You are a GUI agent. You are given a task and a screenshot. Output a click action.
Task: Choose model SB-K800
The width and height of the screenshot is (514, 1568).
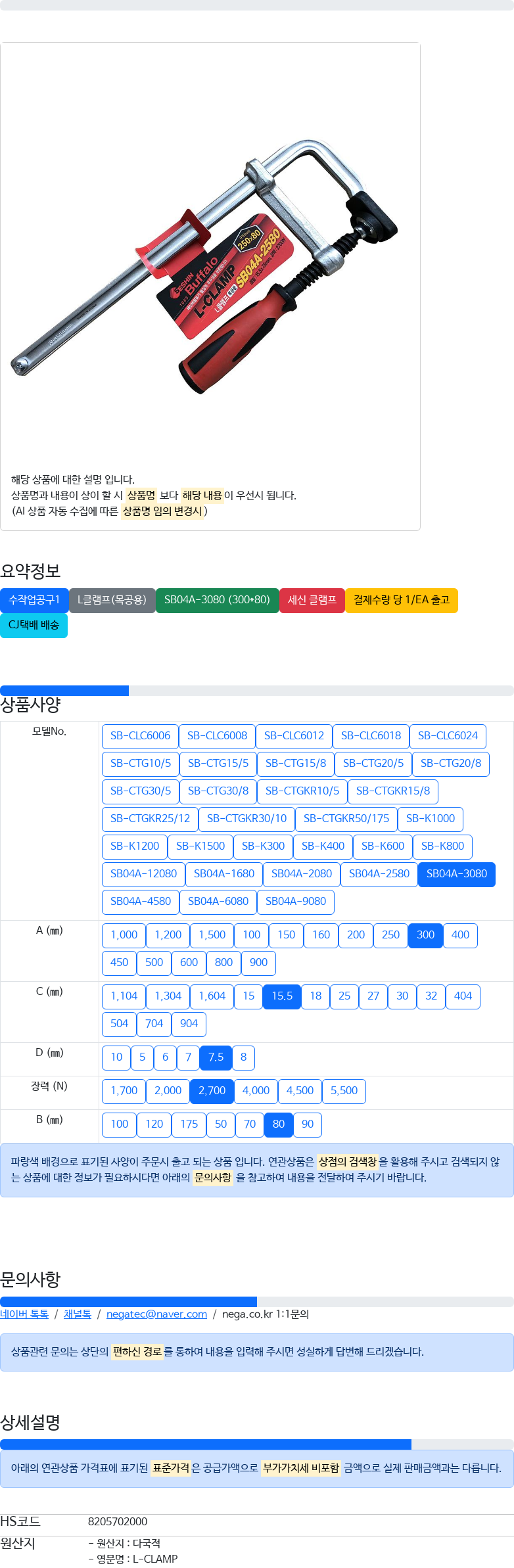[442, 846]
